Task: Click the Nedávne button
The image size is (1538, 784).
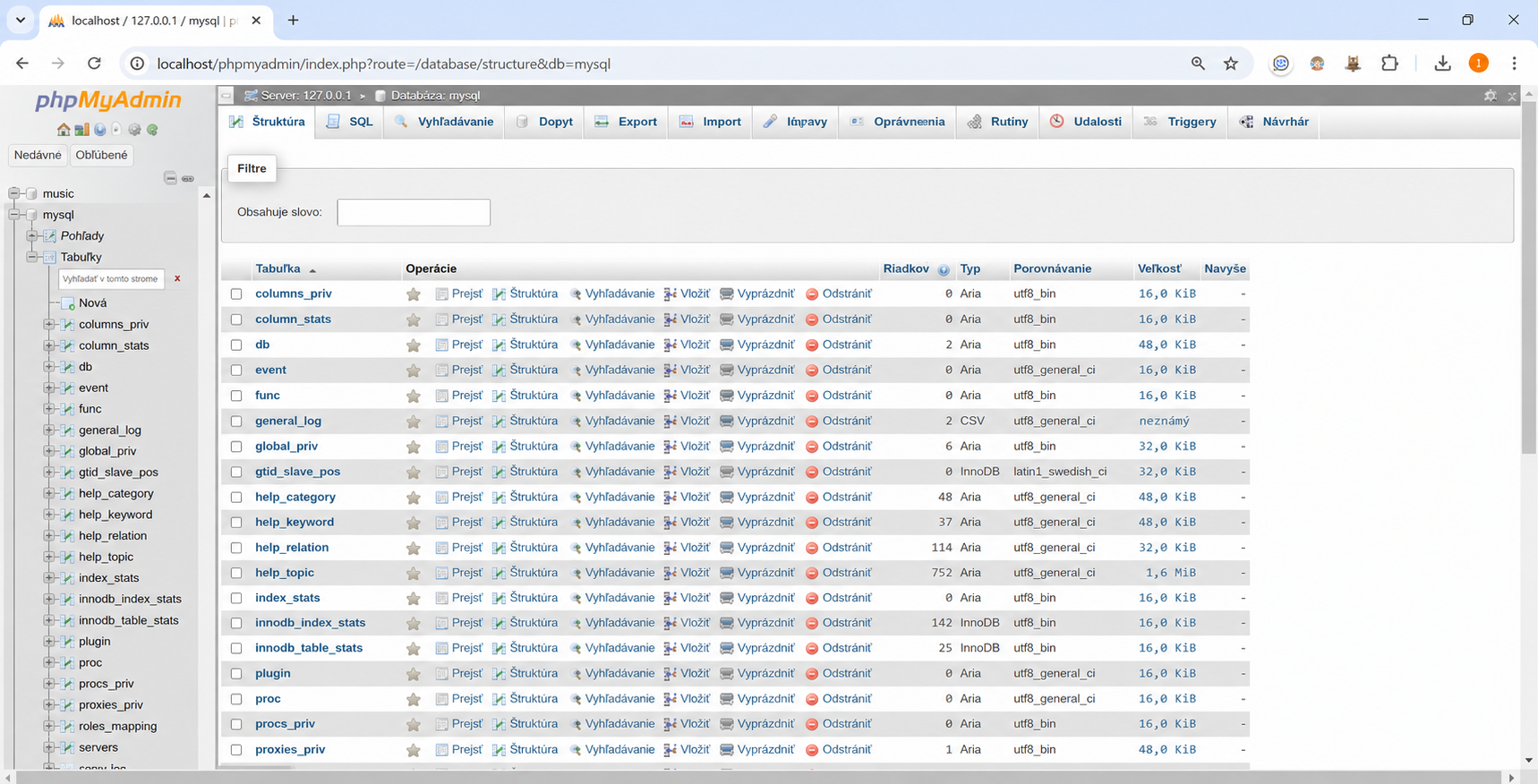Action: [38, 155]
